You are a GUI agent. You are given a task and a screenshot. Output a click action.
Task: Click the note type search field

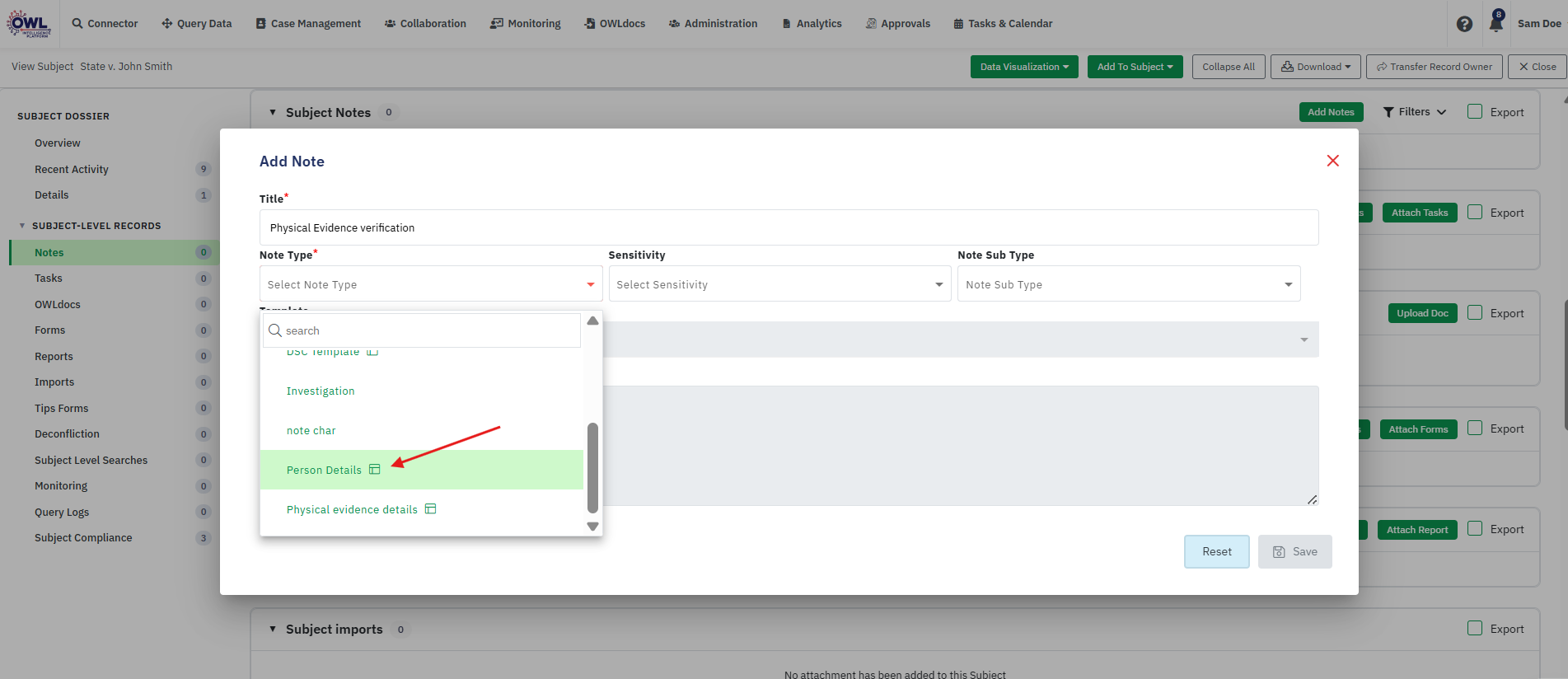click(422, 330)
